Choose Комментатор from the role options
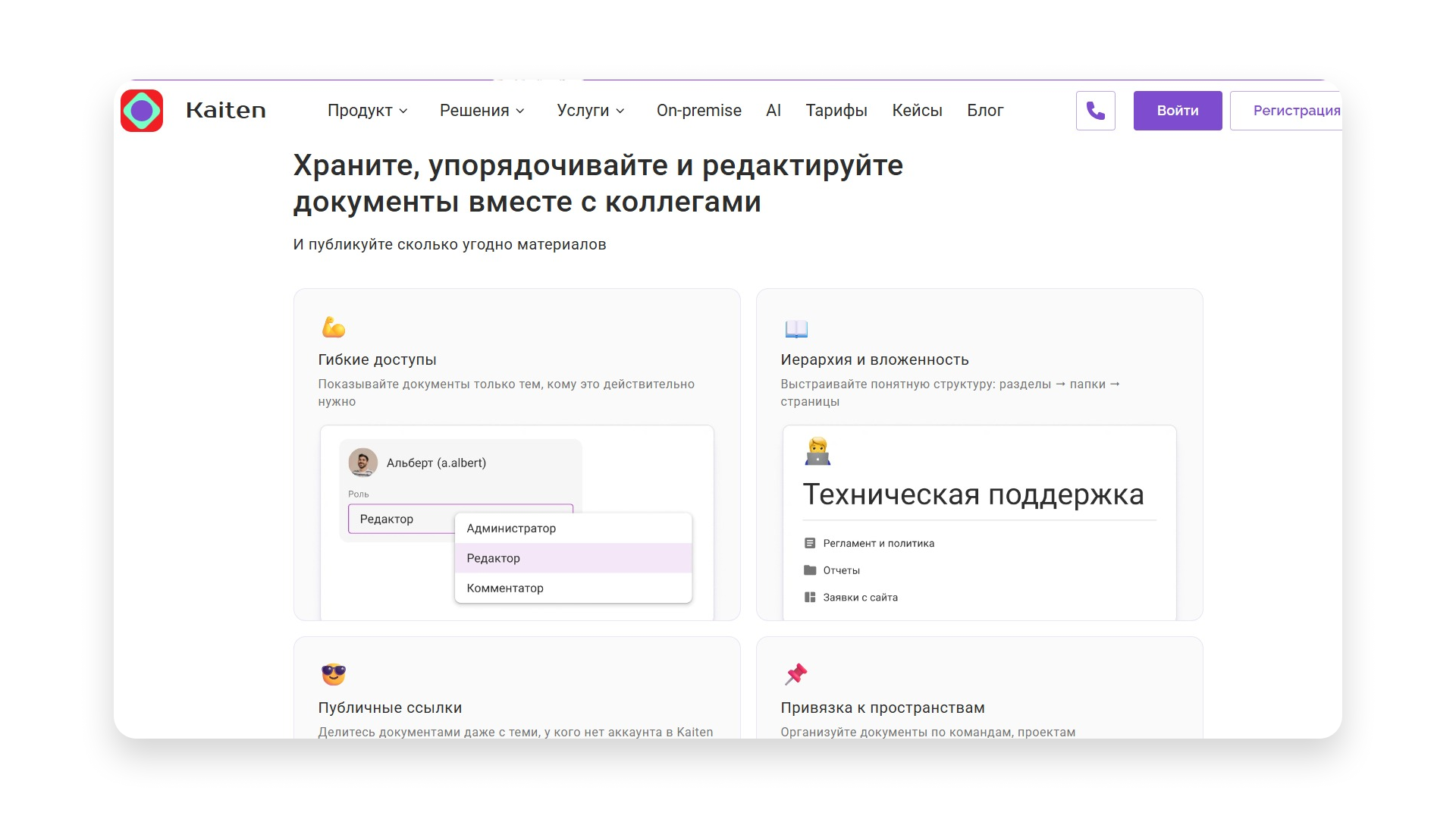1456x819 pixels. coord(504,588)
